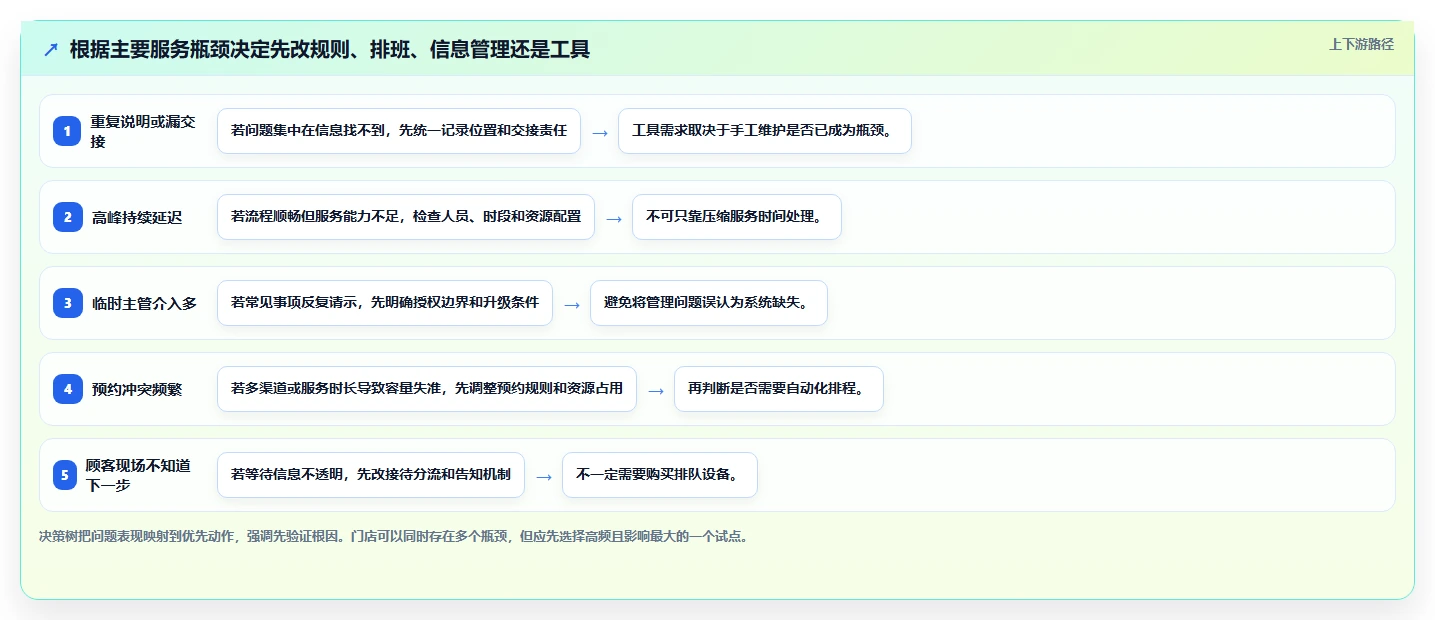Image resolution: width=1435 pixels, height=620 pixels.
Task: Click the 不一定需要购买排队设备 box
Action: 660,475
